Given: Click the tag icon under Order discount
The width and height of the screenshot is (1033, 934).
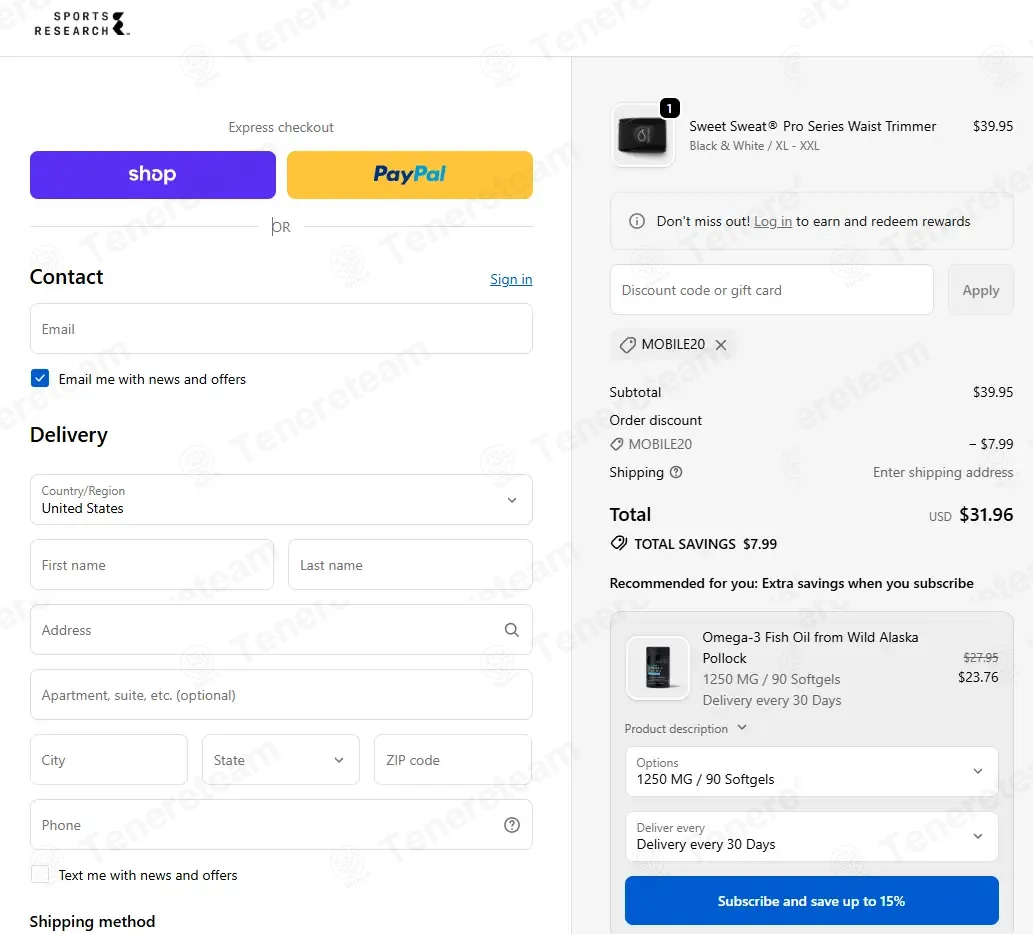Looking at the screenshot, I should 617,444.
